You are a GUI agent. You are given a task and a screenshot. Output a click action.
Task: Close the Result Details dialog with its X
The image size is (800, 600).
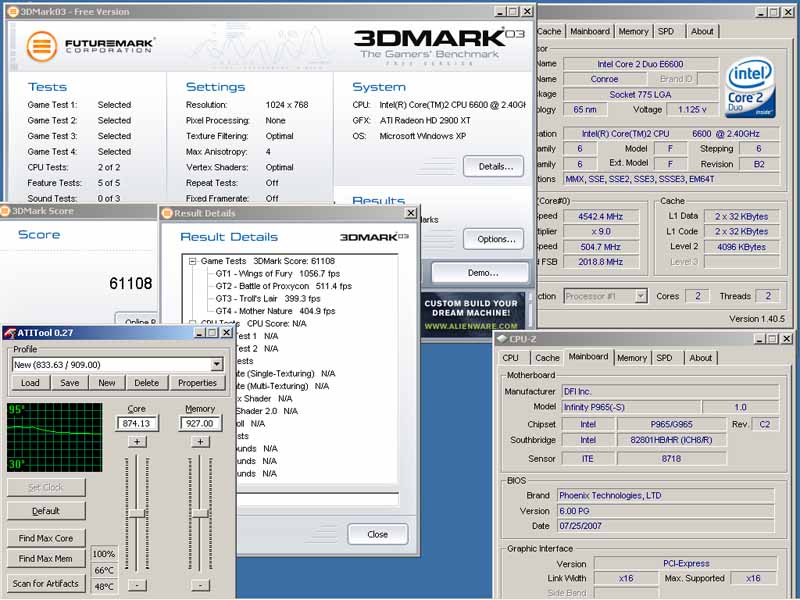pyautogui.click(x=411, y=213)
